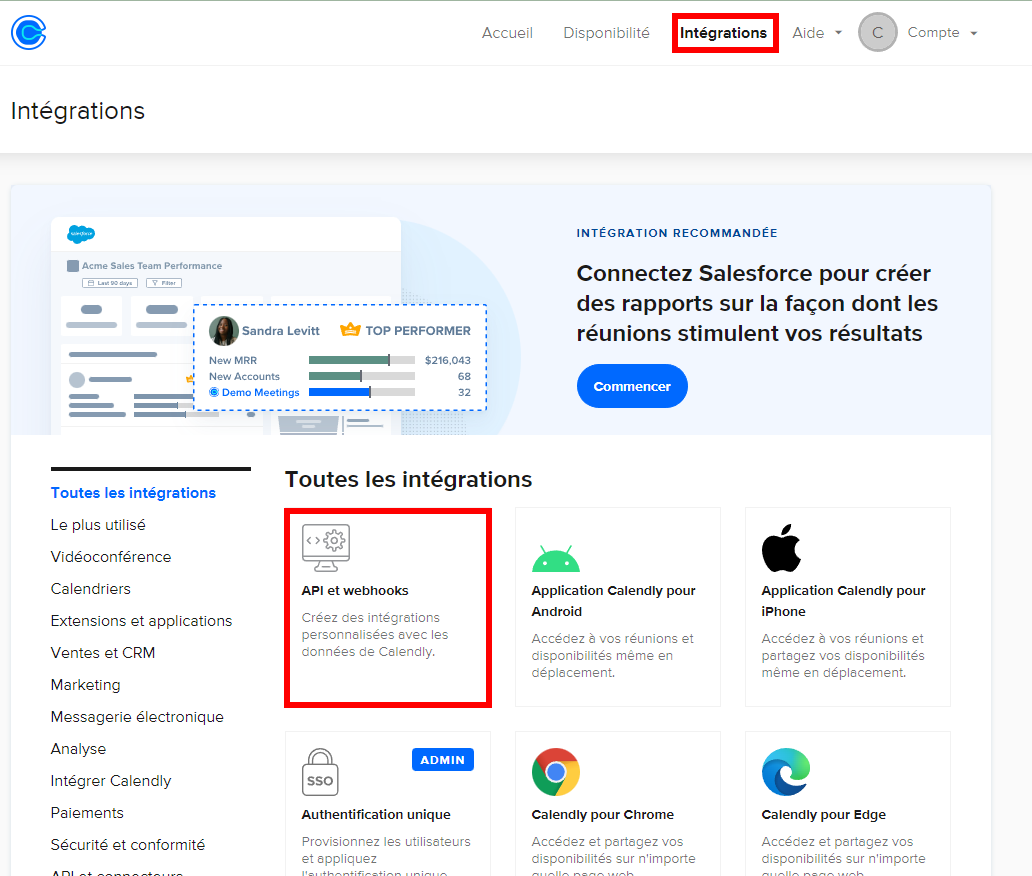Filter by Calendriers category
Viewport: 1032px width, 876px height.
click(91, 589)
